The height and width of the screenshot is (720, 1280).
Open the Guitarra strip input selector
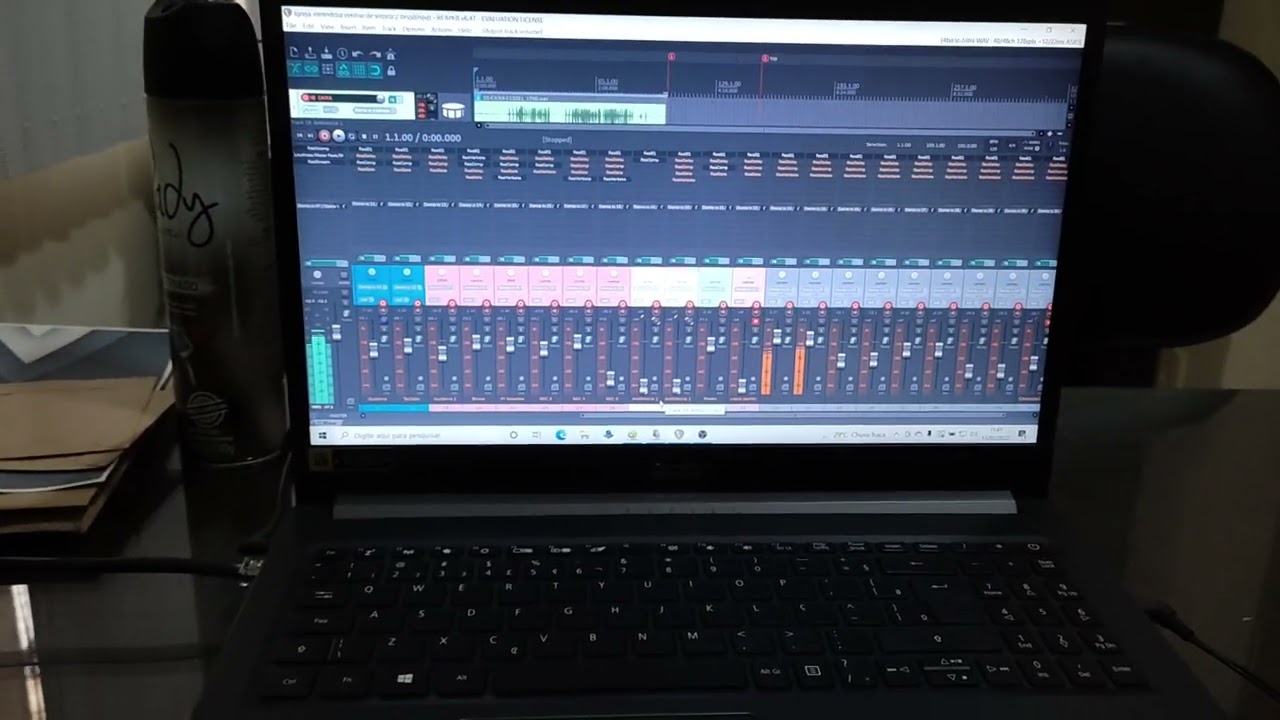click(x=372, y=287)
